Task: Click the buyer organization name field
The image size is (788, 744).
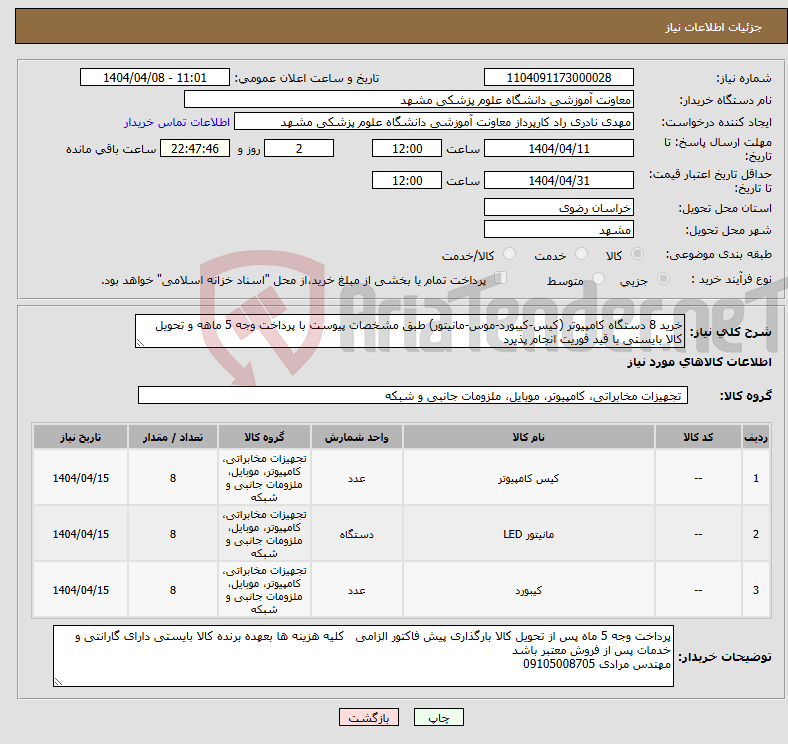Action: (409, 100)
